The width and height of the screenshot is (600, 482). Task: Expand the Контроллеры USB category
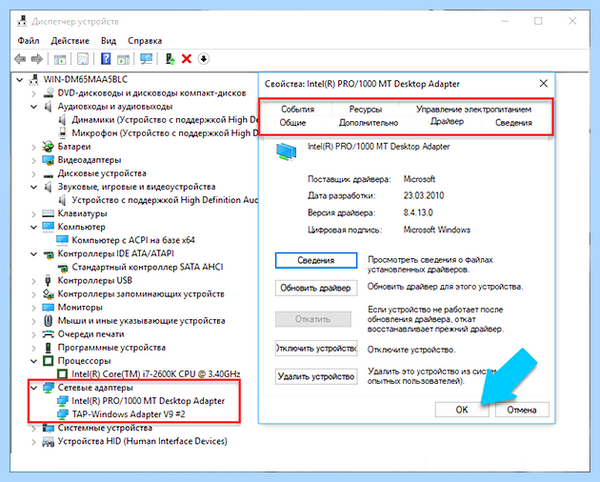tap(34, 281)
